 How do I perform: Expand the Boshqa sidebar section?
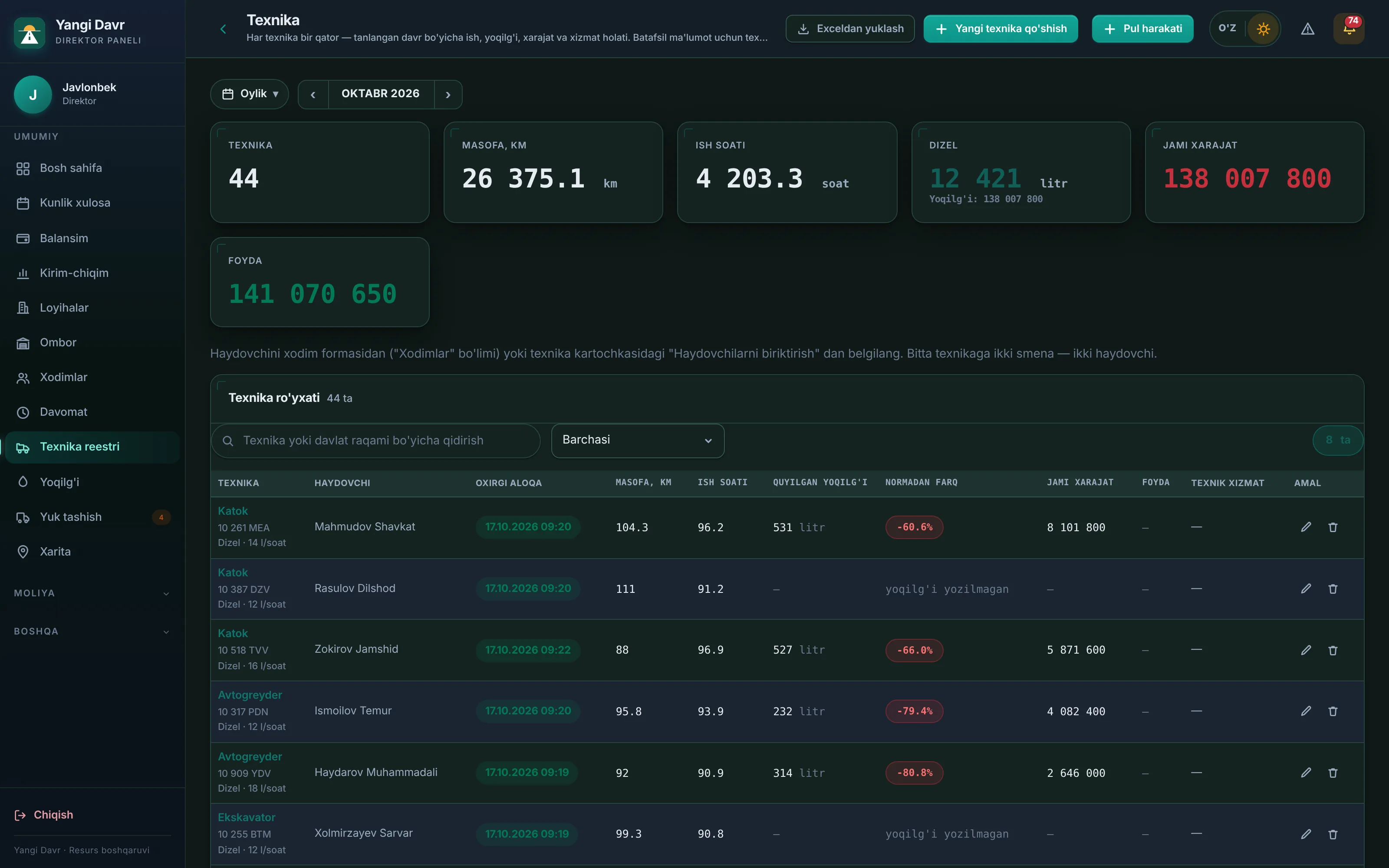(92, 631)
